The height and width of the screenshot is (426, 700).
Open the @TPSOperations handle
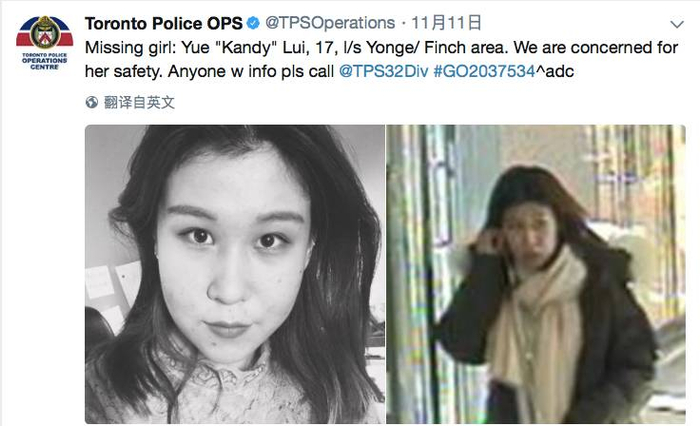[330, 23]
